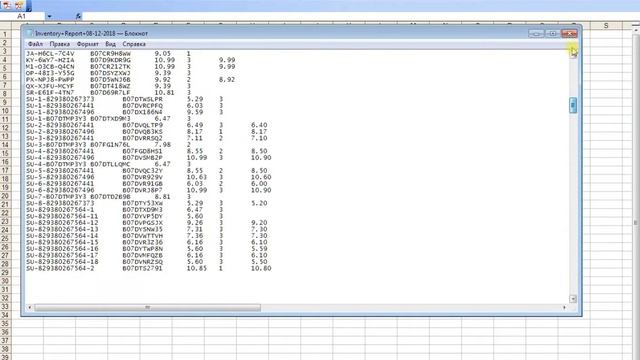Click the value 10.85 in Notepad
The image size is (640, 360).
(x=197, y=269)
